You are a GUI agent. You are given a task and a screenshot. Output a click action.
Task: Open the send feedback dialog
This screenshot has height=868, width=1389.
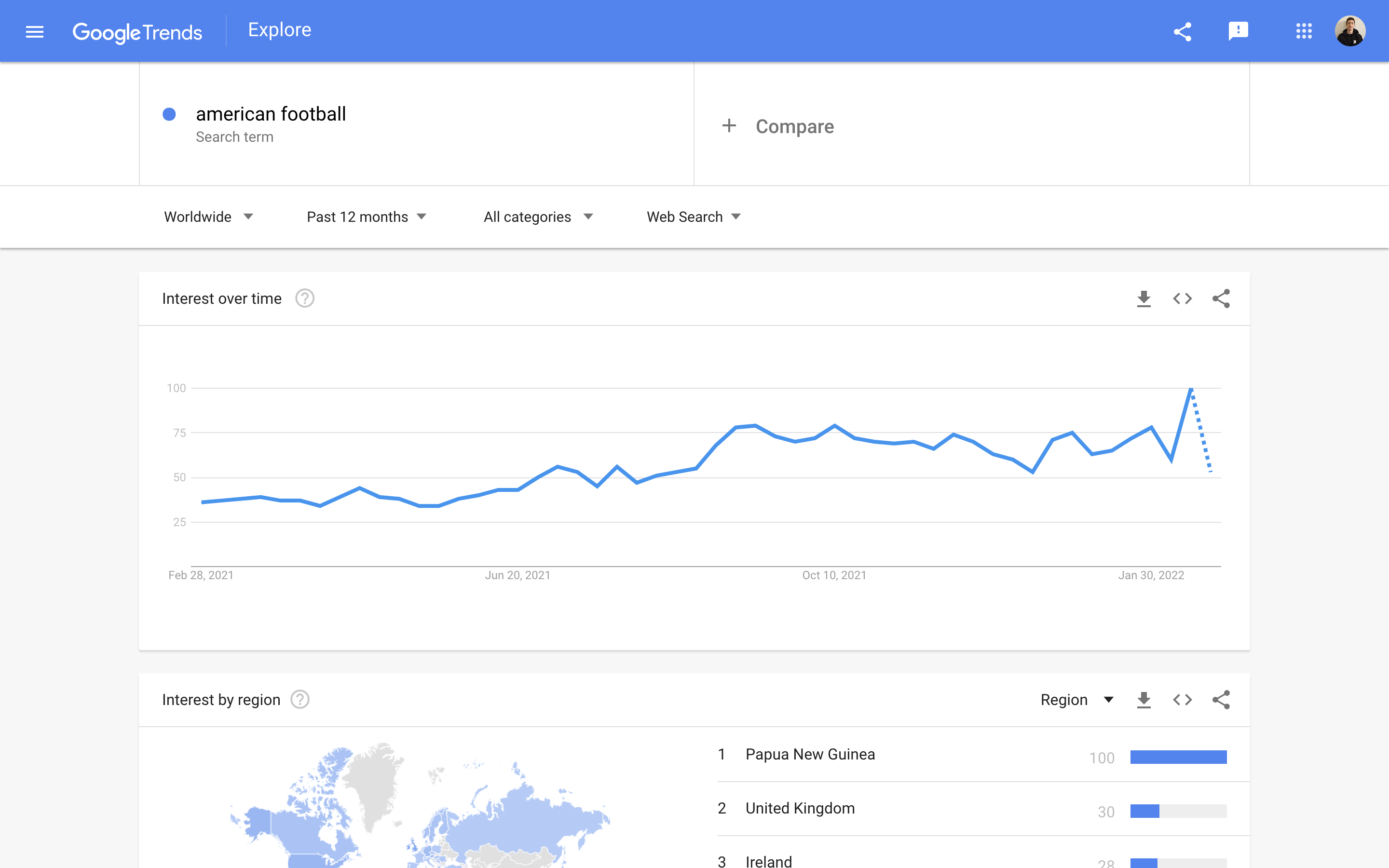click(x=1239, y=30)
